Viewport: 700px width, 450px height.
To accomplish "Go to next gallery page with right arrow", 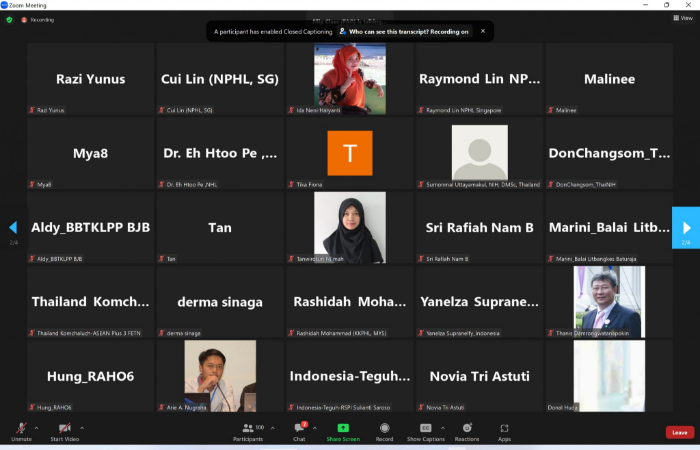I will tap(685, 227).
